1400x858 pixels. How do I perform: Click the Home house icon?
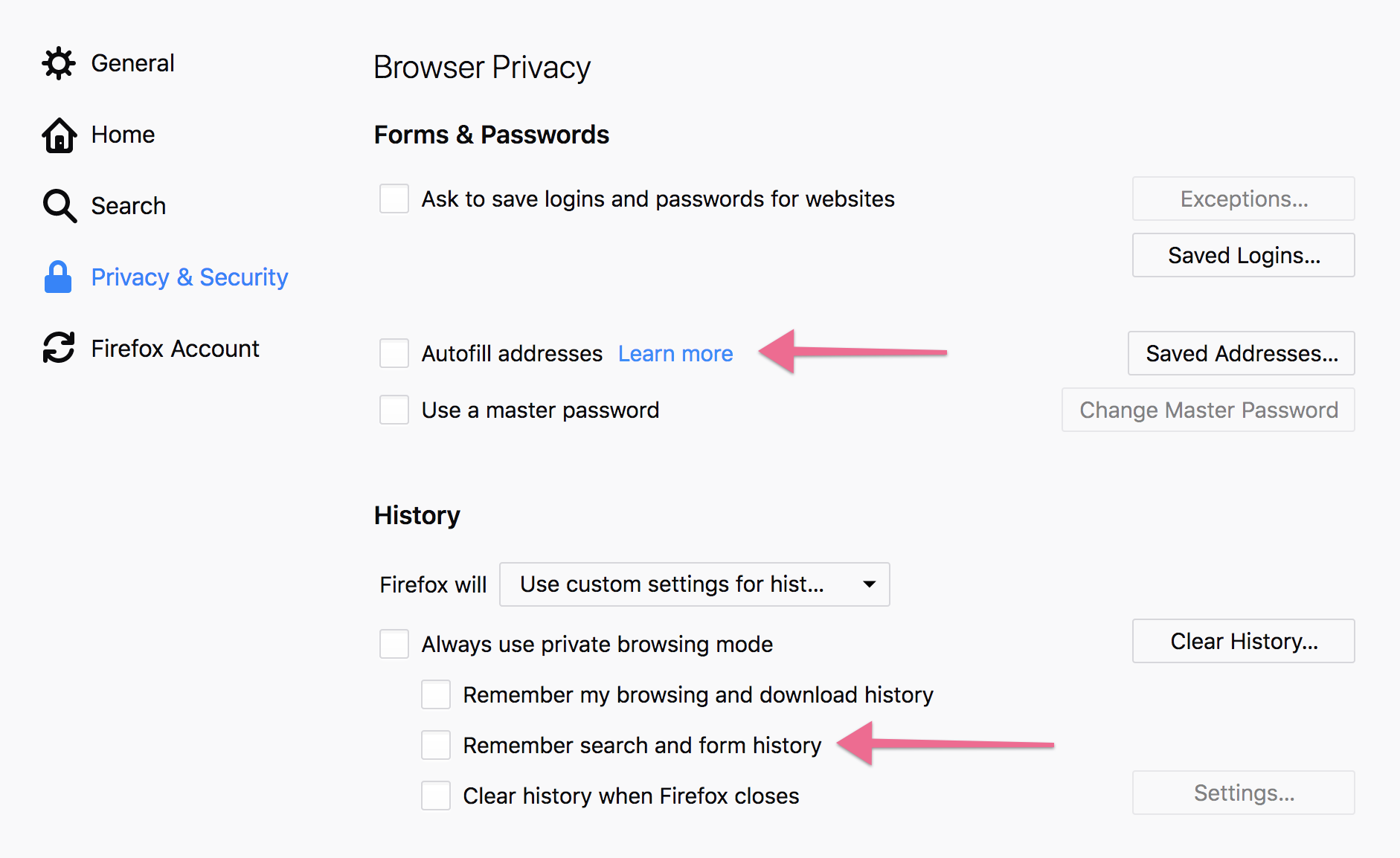point(59,135)
